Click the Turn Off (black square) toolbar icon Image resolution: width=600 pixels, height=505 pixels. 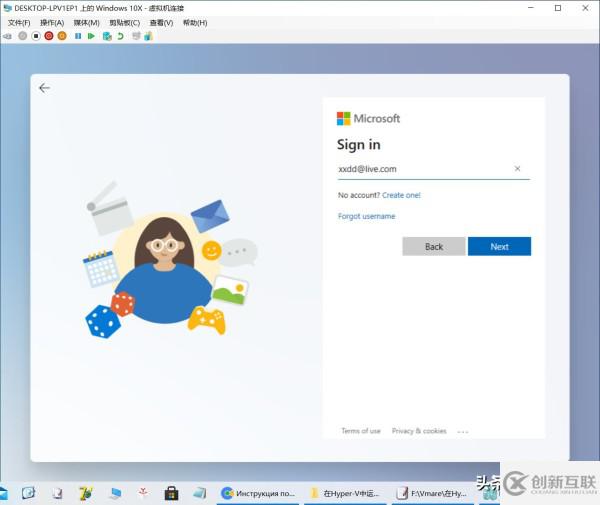36,36
